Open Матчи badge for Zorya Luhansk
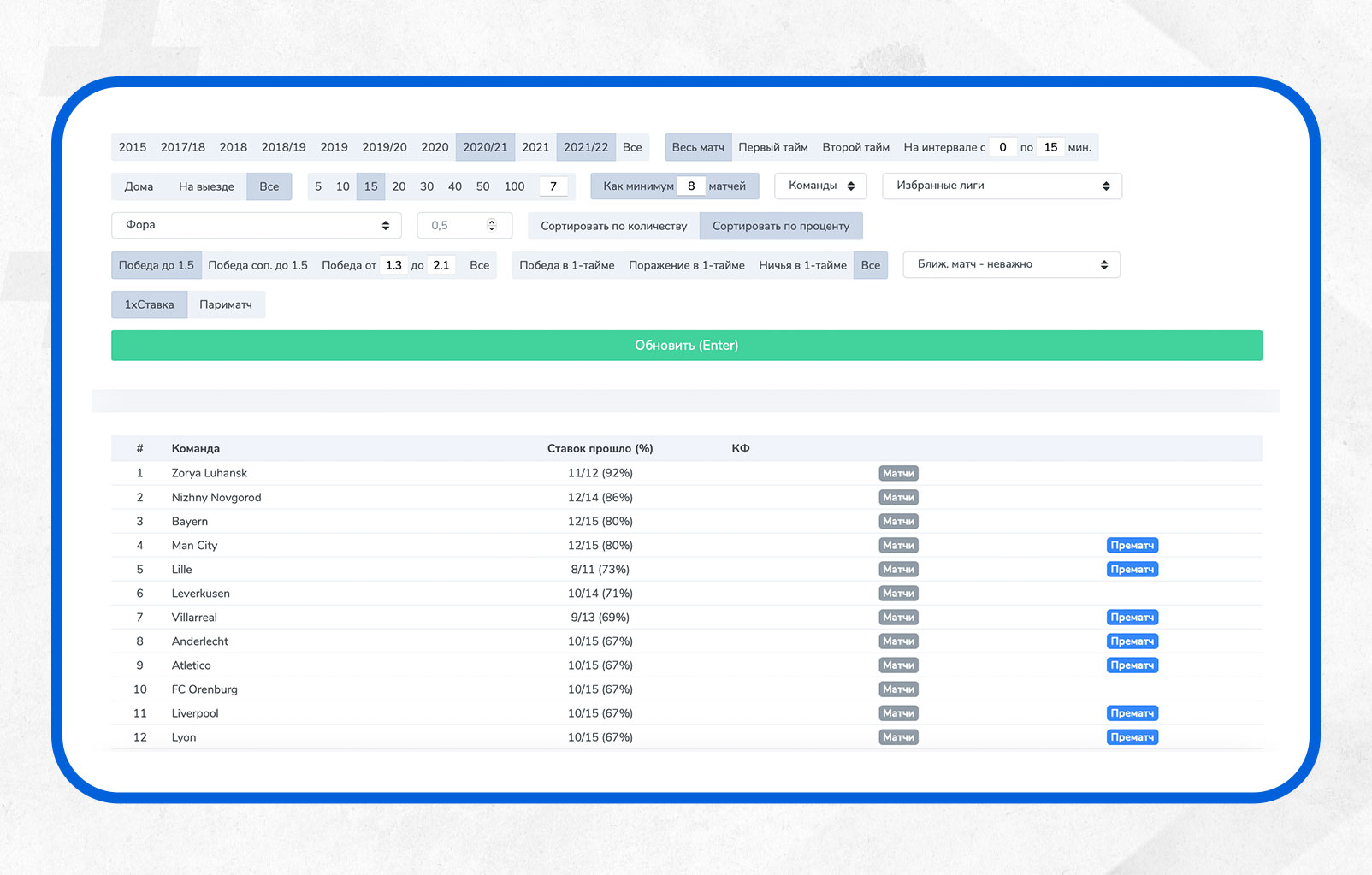 pyautogui.click(x=898, y=473)
